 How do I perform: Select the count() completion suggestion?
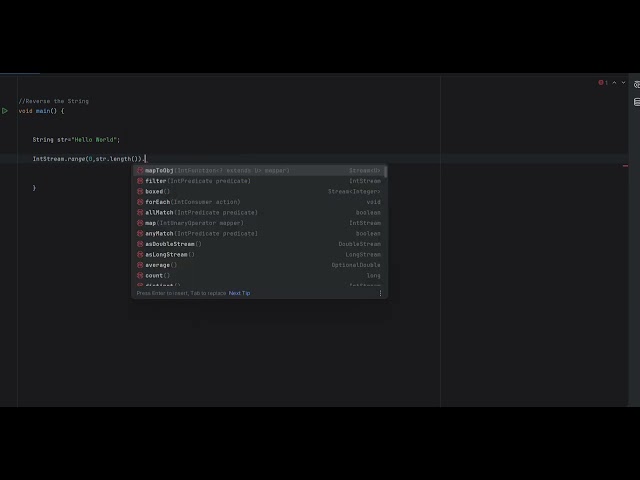(x=157, y=275)
